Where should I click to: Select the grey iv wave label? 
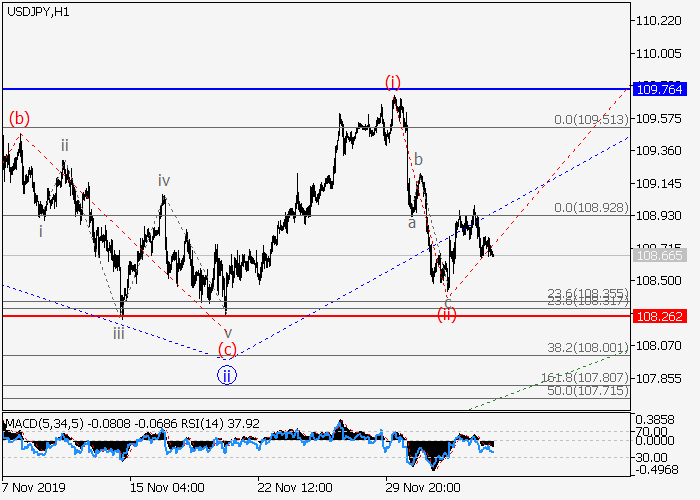pos(163,181)
